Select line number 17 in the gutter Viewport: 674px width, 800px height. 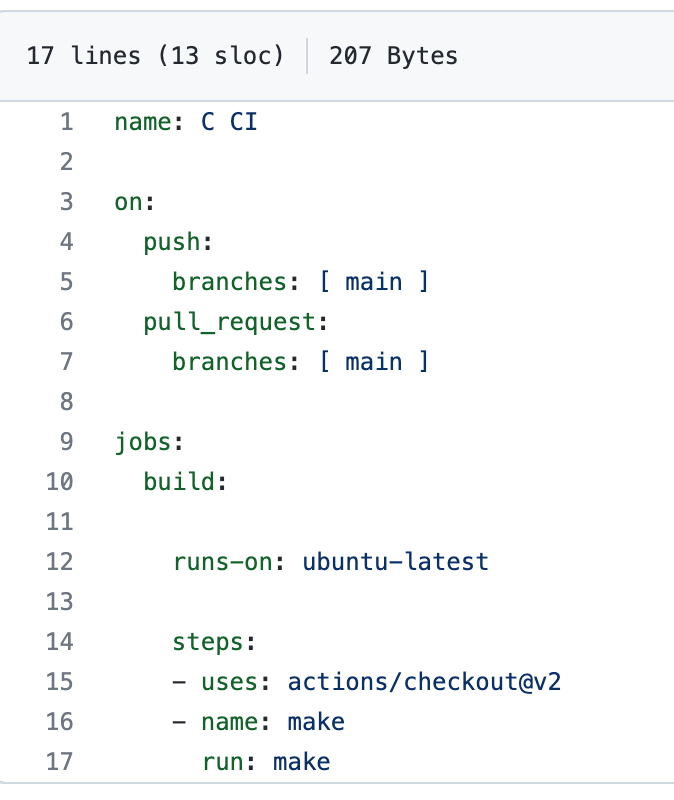click(x=60, y=762)
